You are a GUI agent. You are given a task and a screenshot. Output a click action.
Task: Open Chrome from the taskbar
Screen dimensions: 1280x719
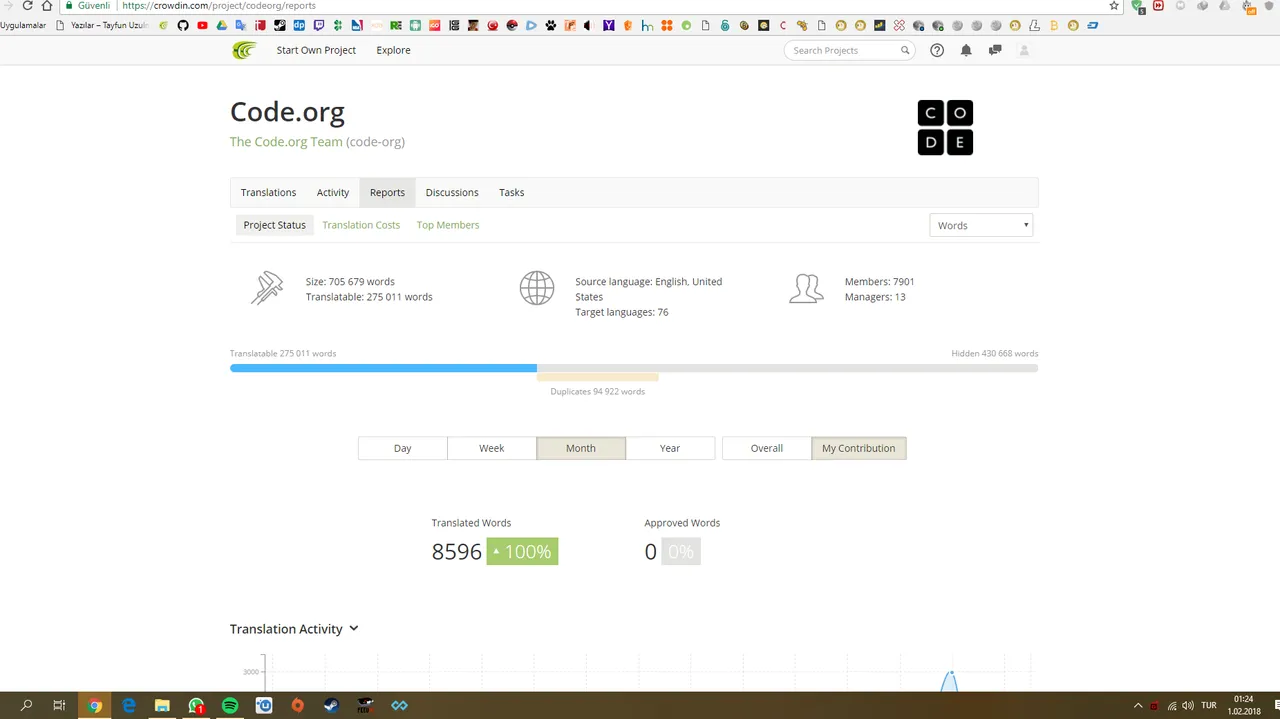pyautogui.click(x=94, y=705)
